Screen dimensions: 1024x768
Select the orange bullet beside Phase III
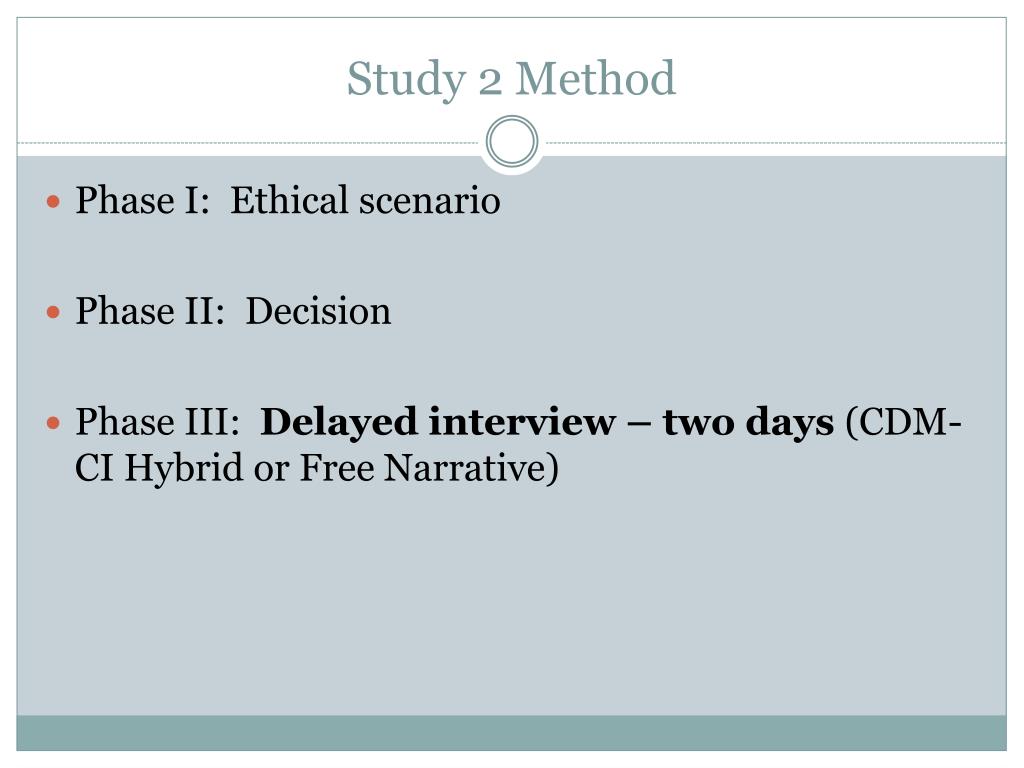pos(54,423)
